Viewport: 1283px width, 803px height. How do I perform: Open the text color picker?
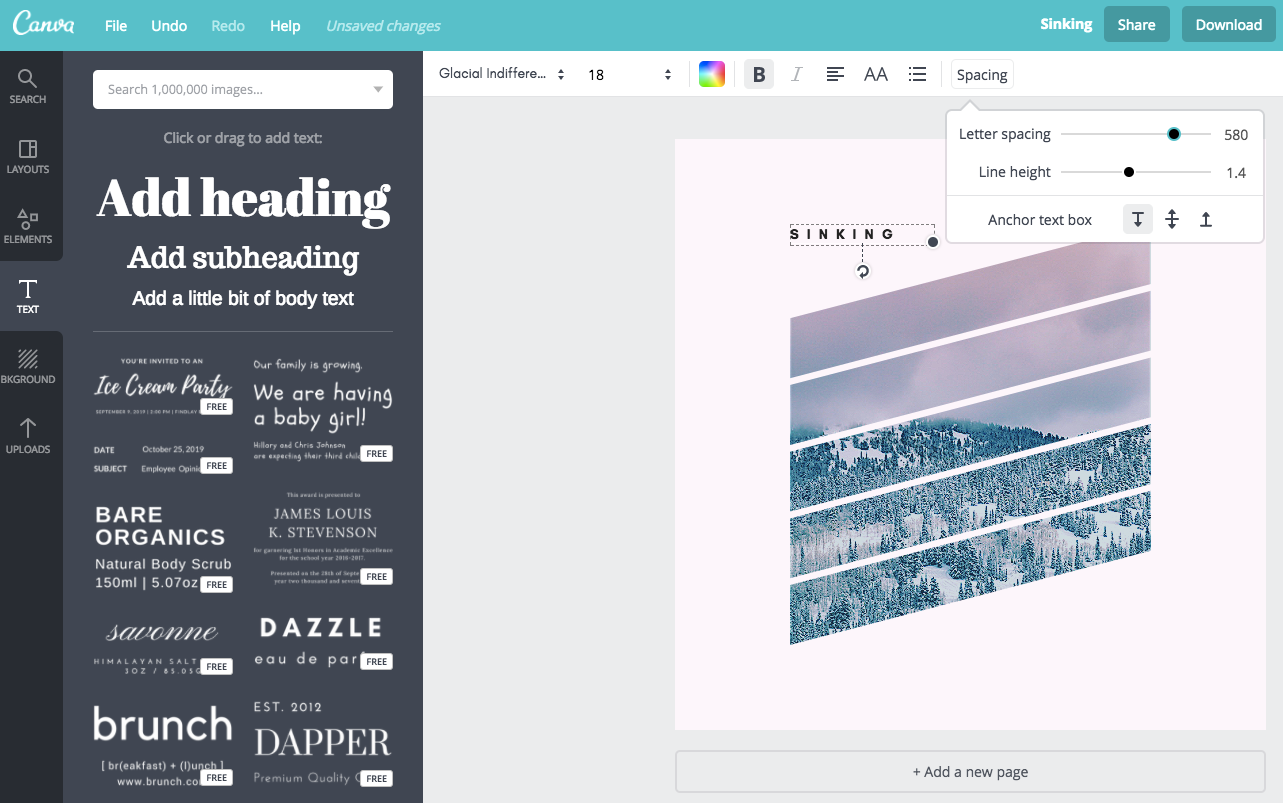pyautogui.click(x=712, y=74)
